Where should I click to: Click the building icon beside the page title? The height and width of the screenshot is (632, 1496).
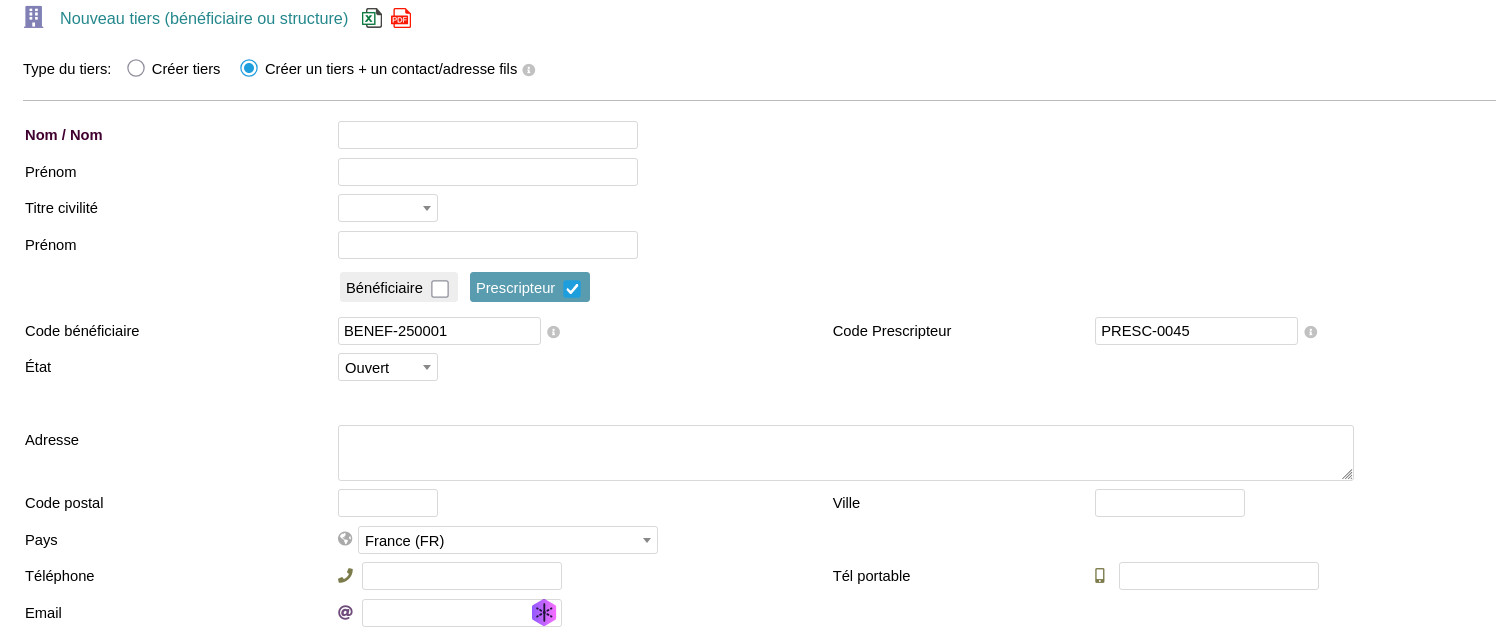point(34,18)
